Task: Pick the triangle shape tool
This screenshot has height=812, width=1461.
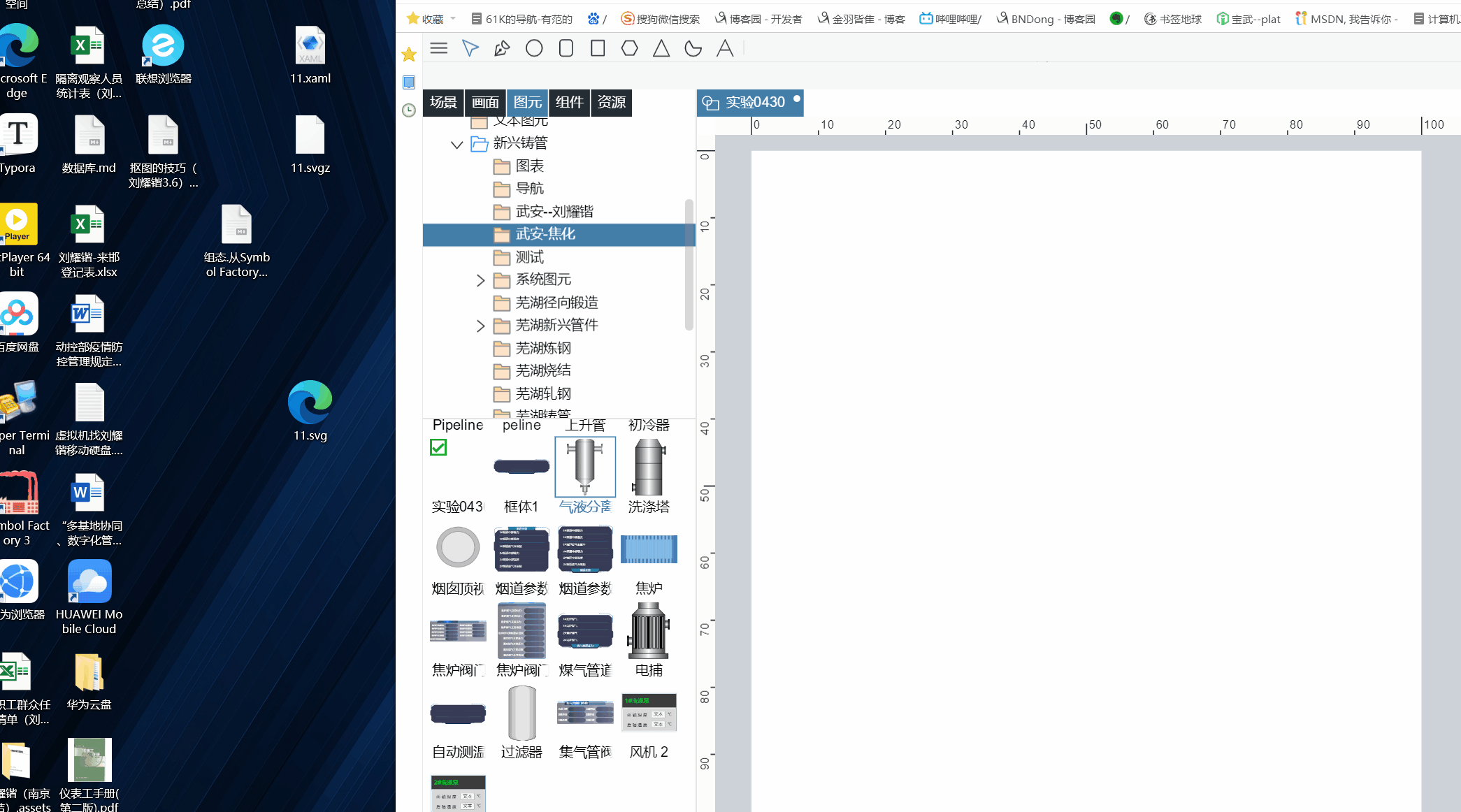Action: [x=661, y=48]
